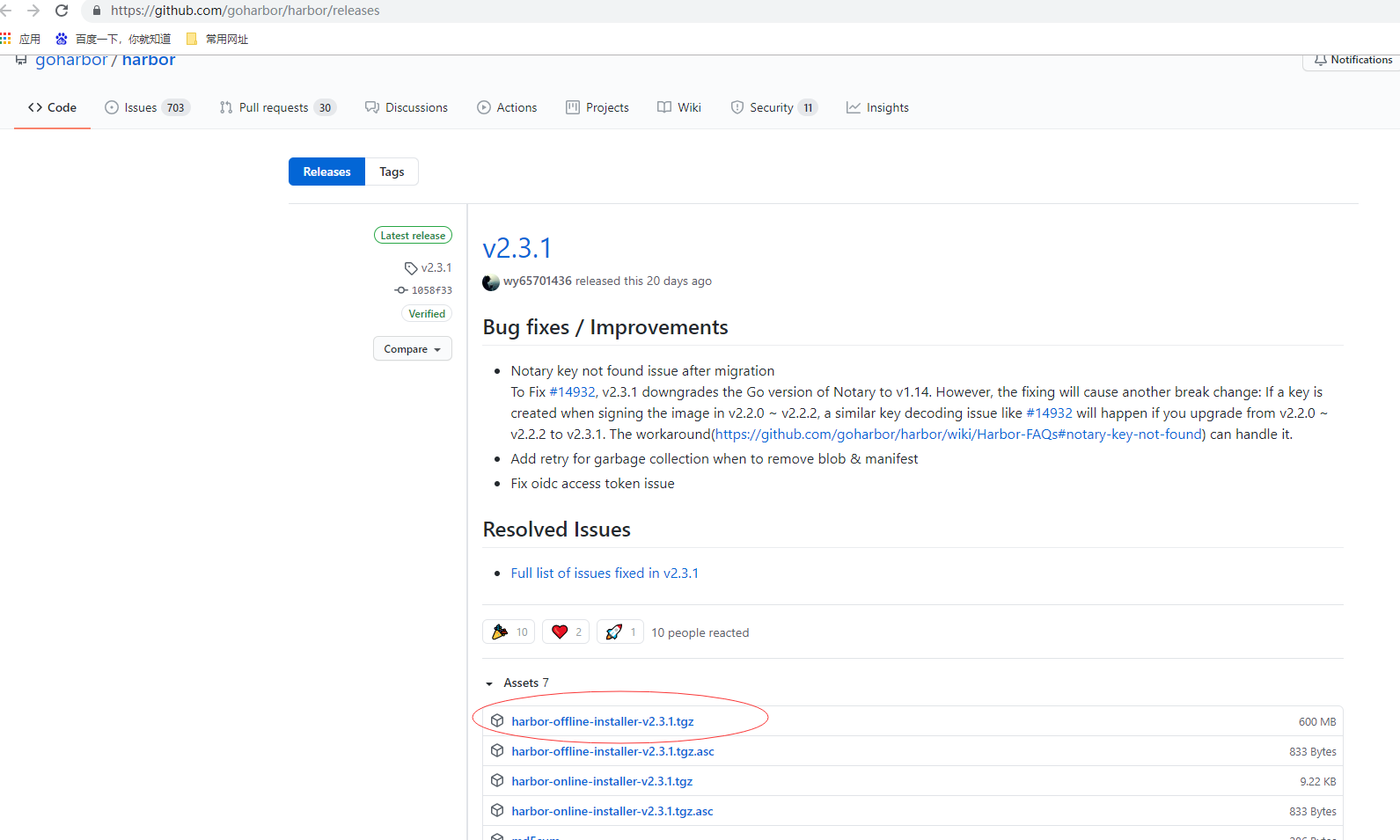Click the rocket reaction with 1

(x=620, y=632)
